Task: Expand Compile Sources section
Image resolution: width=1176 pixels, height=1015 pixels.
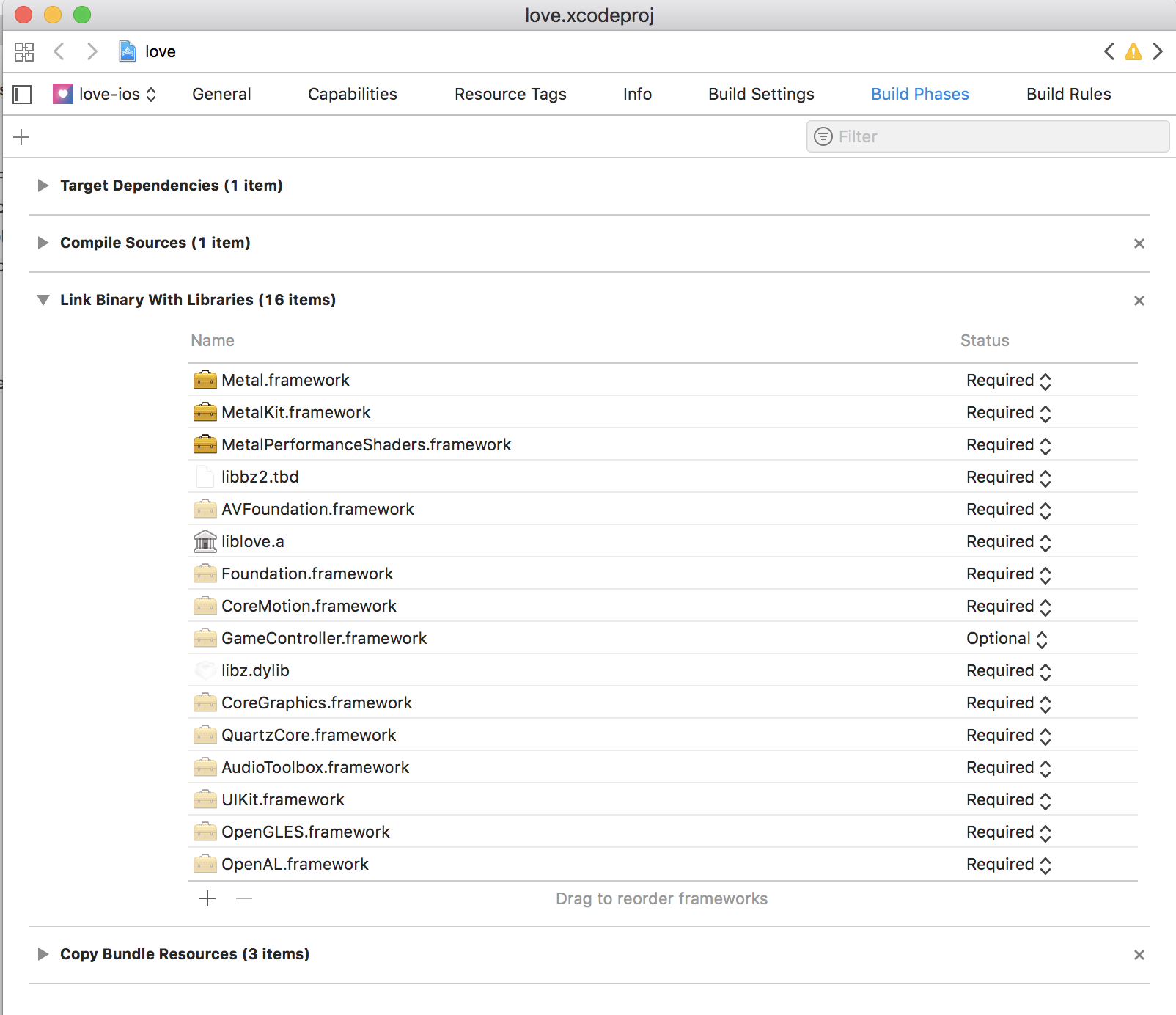Action: 43,243
